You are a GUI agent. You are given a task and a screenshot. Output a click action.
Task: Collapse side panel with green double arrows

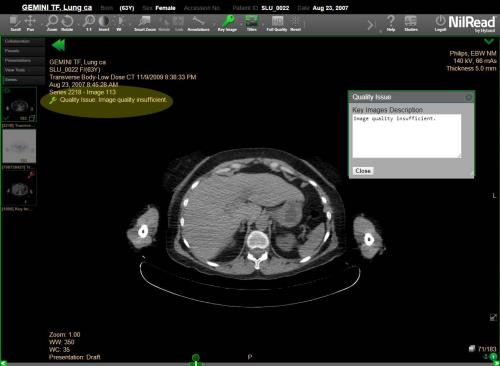pyautogui.click(x=58, y=45)
